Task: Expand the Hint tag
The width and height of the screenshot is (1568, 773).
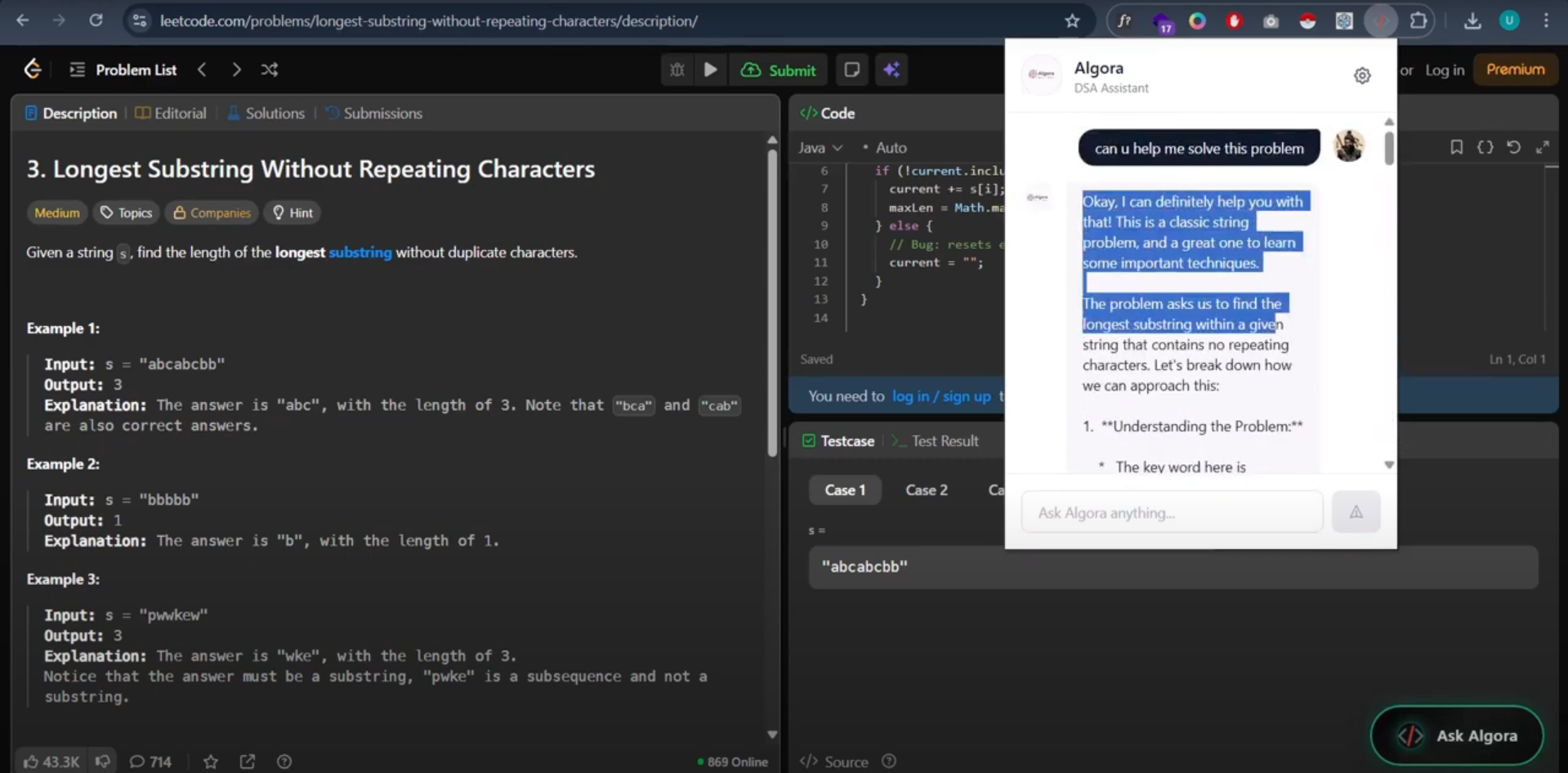Action: click(293, 212)
